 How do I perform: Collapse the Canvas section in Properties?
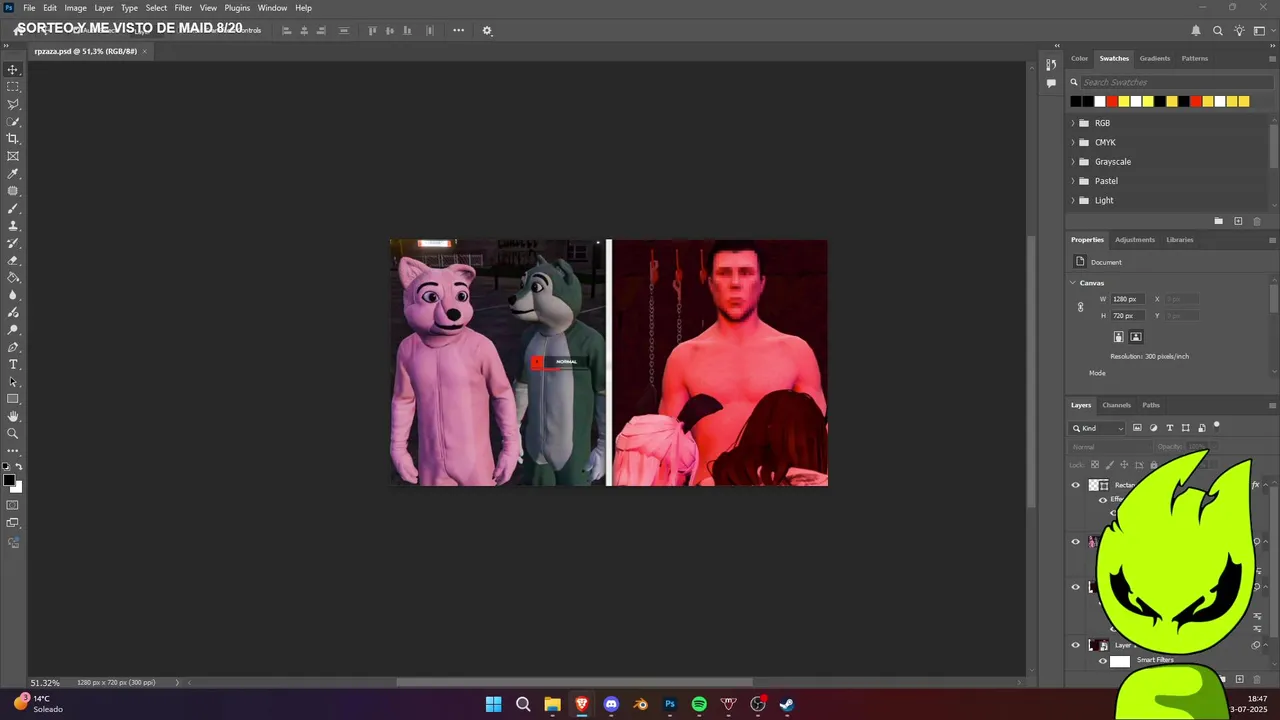click(x=1073, y=283)
